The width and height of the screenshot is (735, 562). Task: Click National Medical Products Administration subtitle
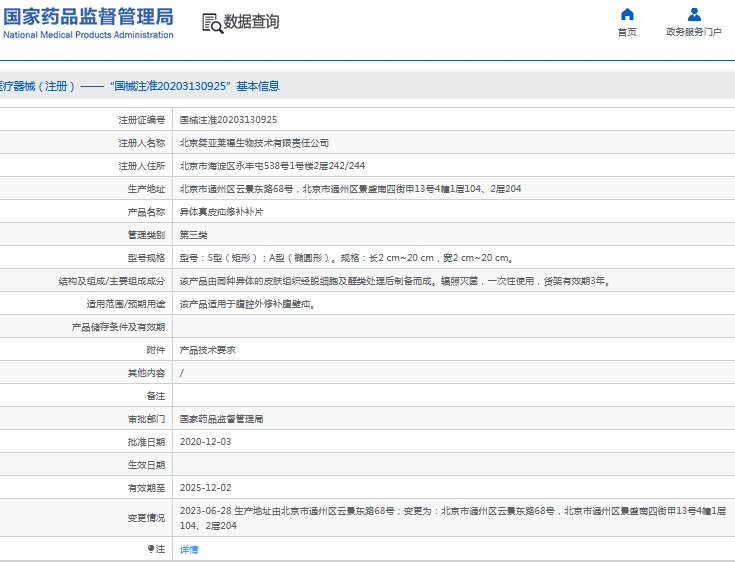[88, 35]
